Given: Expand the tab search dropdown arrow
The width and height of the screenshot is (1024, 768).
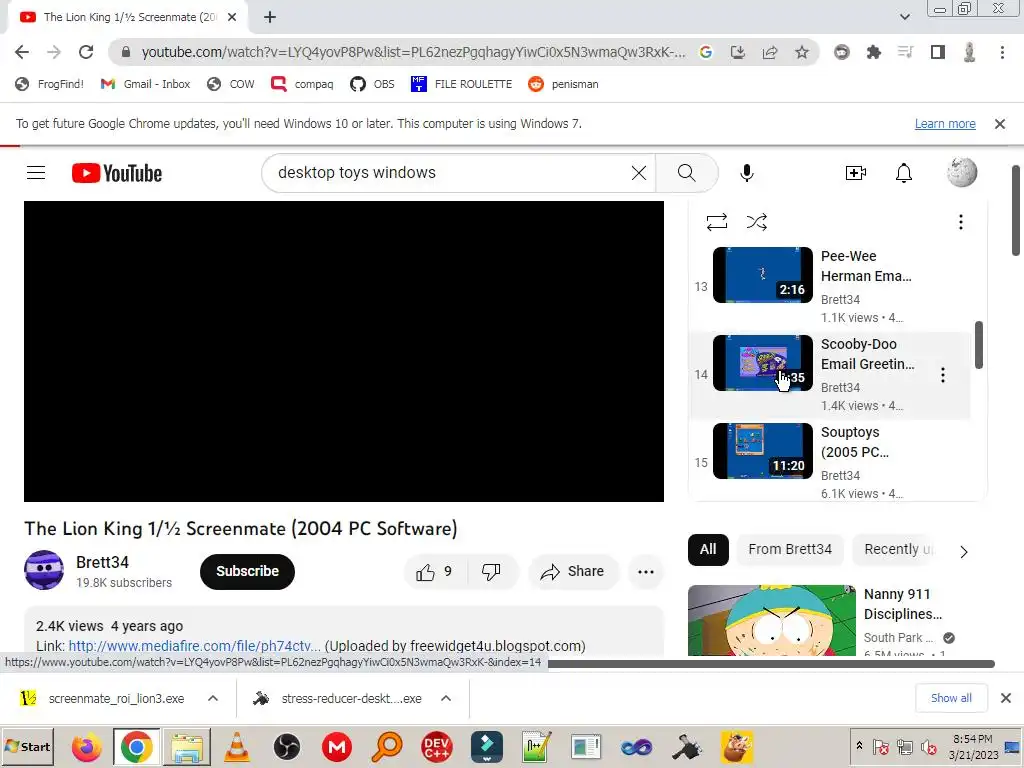Looking at the screenshot, I should (x=904, y=18).
